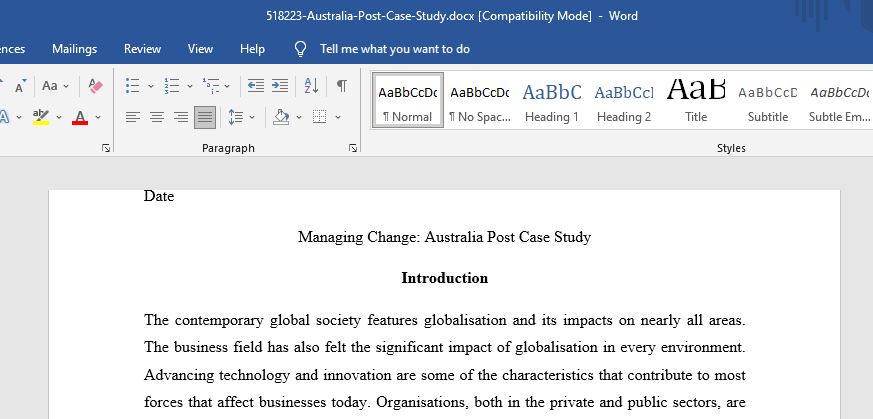
Task: Click the title Managing Change: Australia Post Case Study
Action: pos(444,237)
